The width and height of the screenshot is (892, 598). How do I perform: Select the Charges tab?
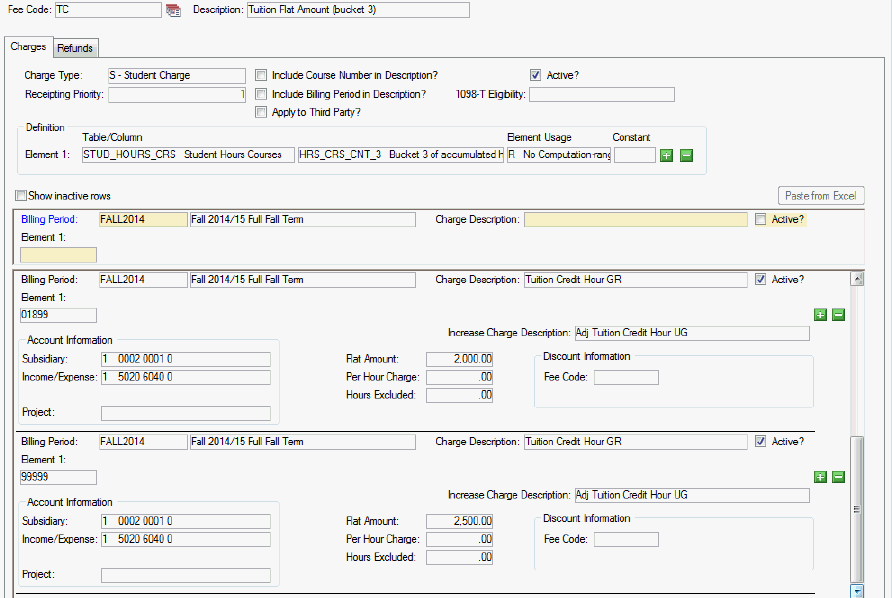28,47
